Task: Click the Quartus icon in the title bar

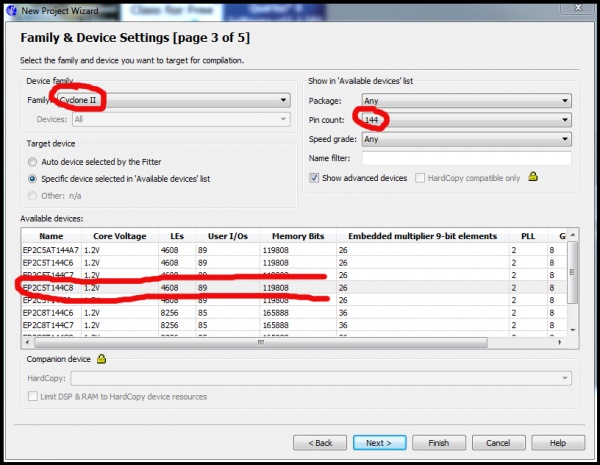Action: click(x=11, y=10)
